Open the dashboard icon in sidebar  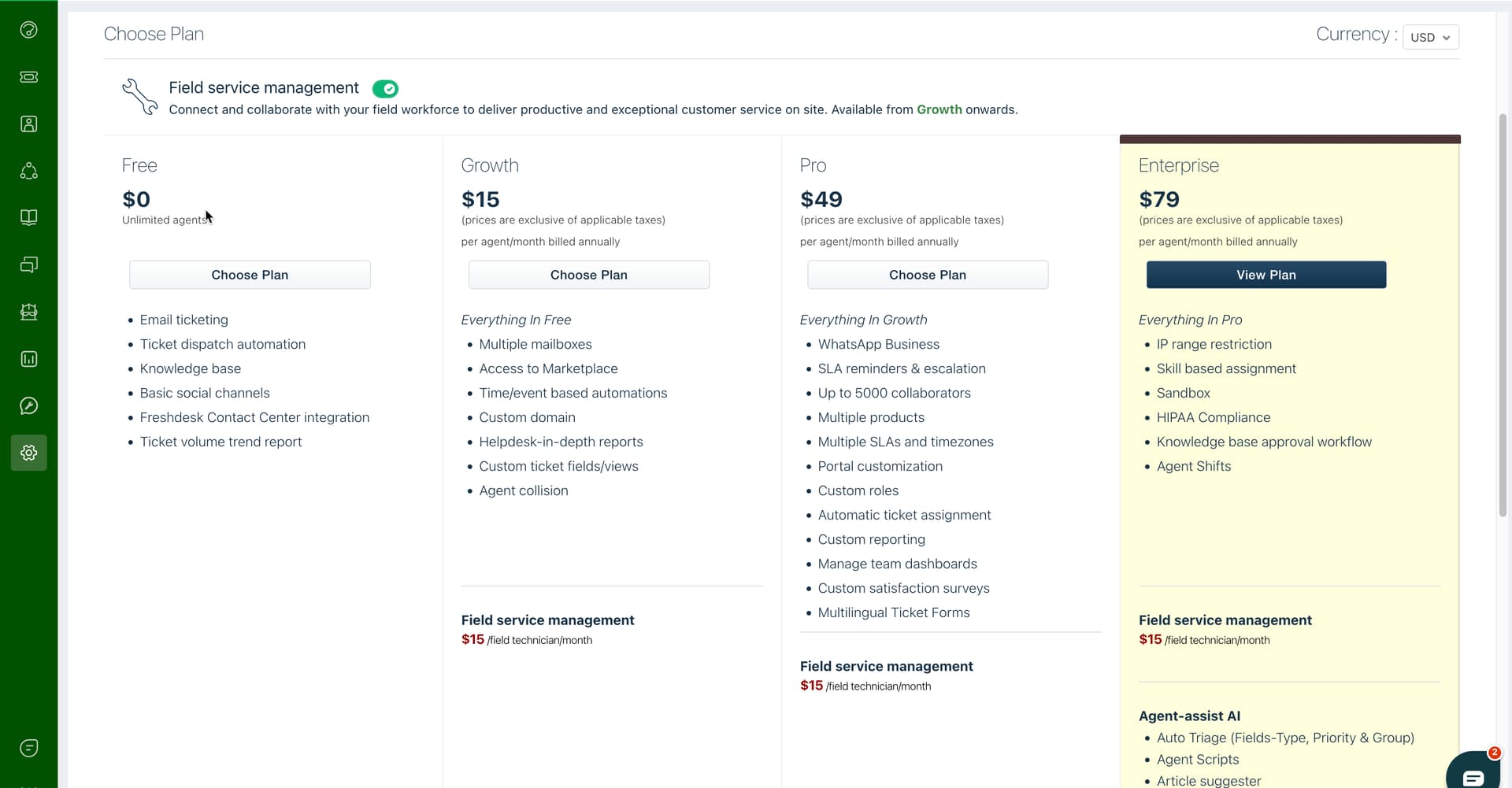click(x=28, y=30)
